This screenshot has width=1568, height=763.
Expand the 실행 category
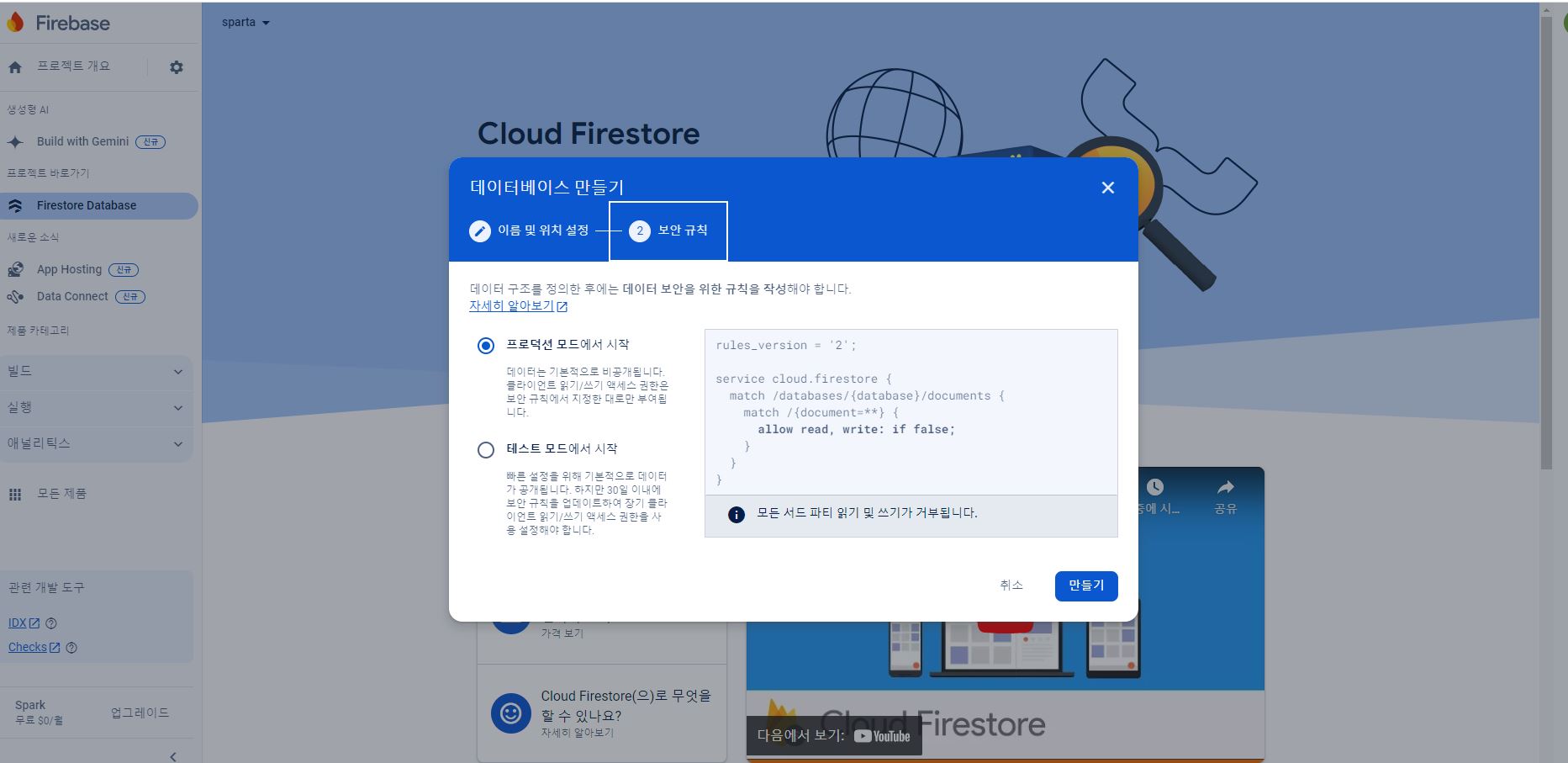(x=97, y=408)
